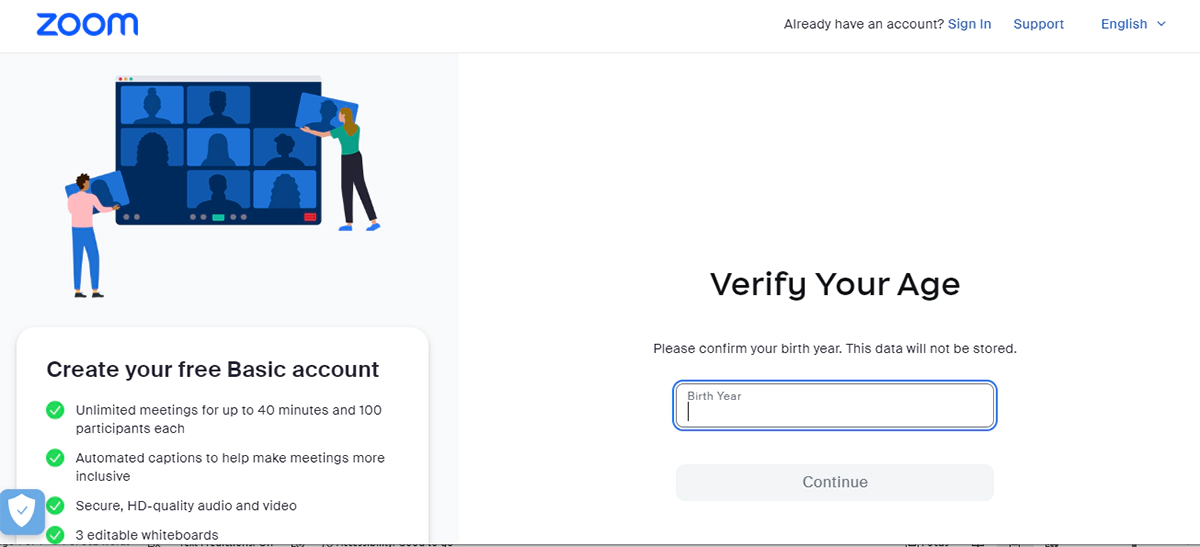Click the Automated captions feature text
The height and width of the screenshot is (547, 1200).
click(x=230, y=467)
